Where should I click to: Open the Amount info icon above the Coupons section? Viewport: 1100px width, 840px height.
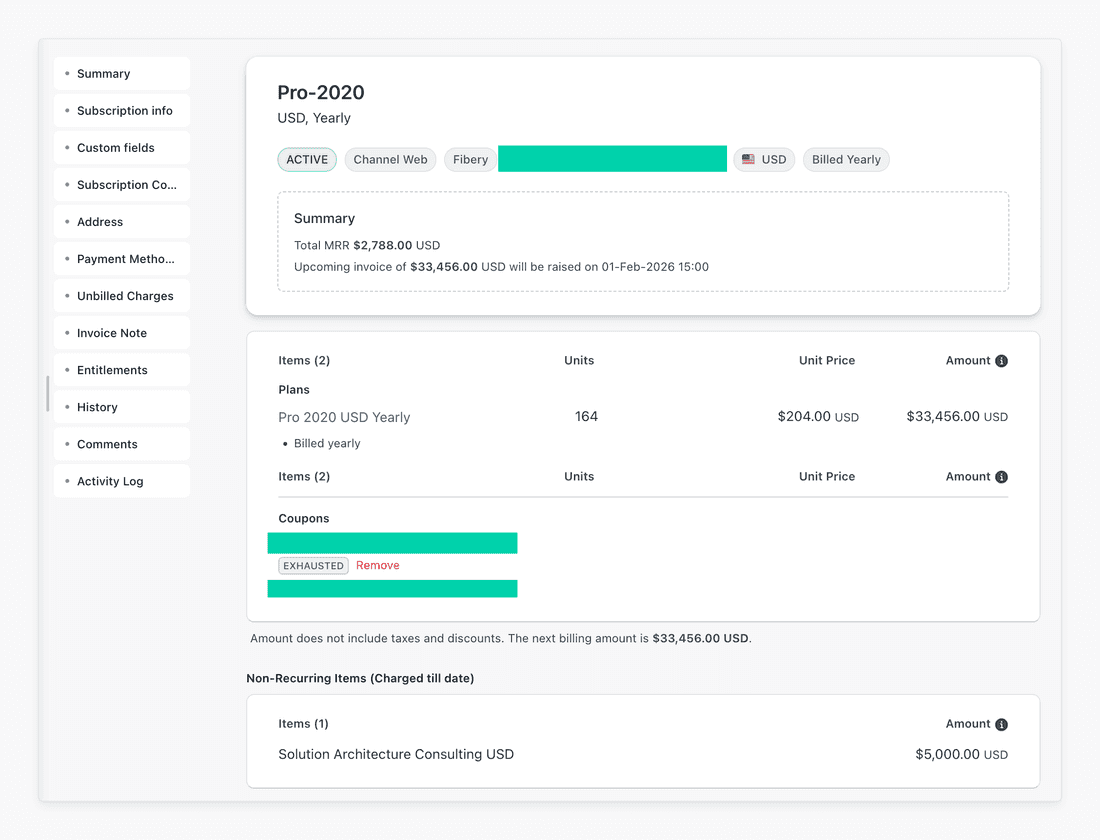tap(1001, 476)
